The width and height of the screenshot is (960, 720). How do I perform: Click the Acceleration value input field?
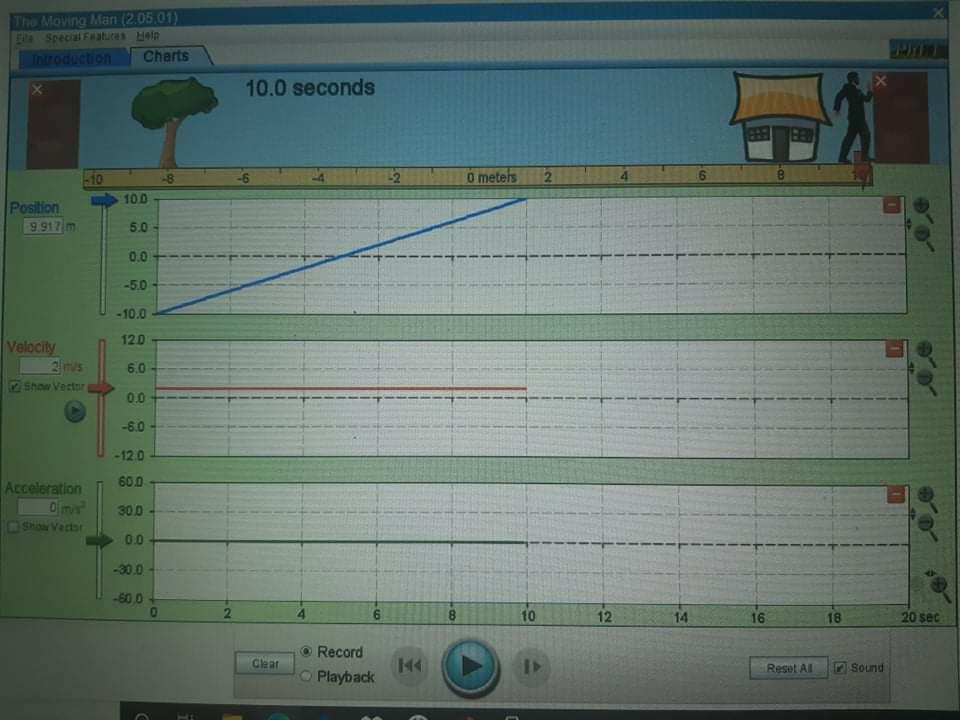(38, 507)
